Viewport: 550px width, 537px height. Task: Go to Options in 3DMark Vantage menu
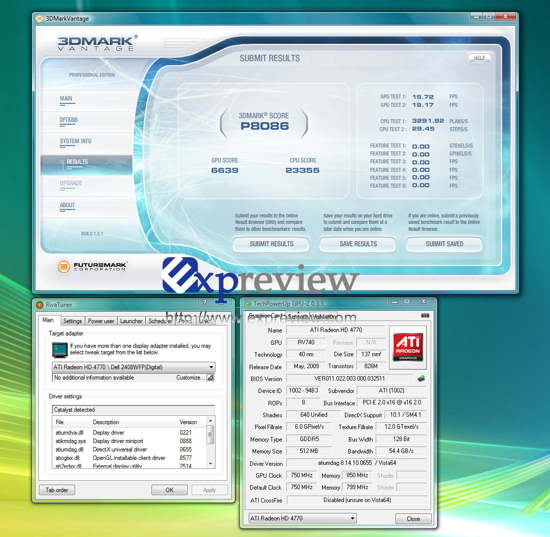[x=68, y=120]
